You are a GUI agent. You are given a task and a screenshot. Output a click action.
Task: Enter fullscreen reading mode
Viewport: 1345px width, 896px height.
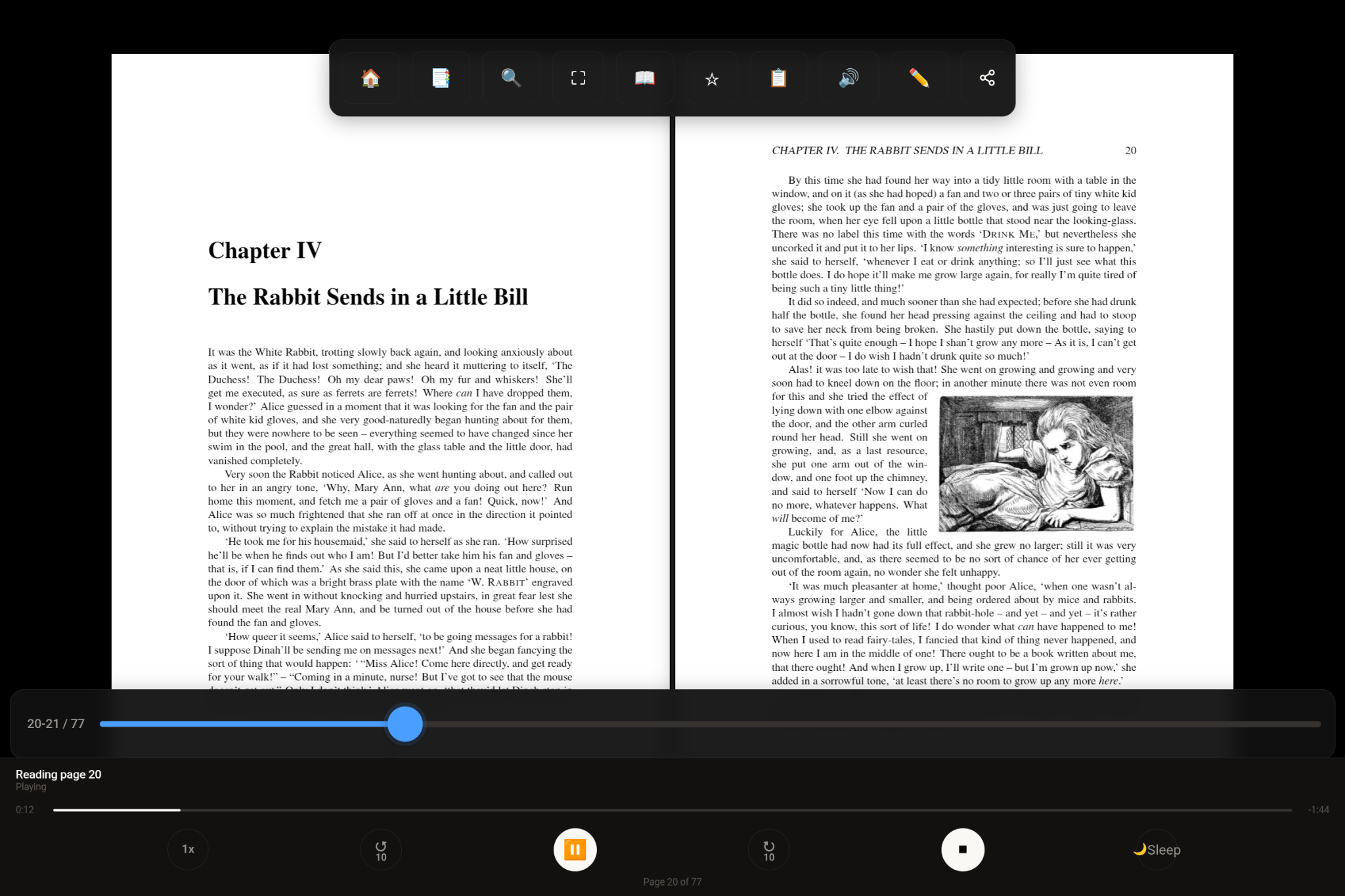(x=578, y=77)
